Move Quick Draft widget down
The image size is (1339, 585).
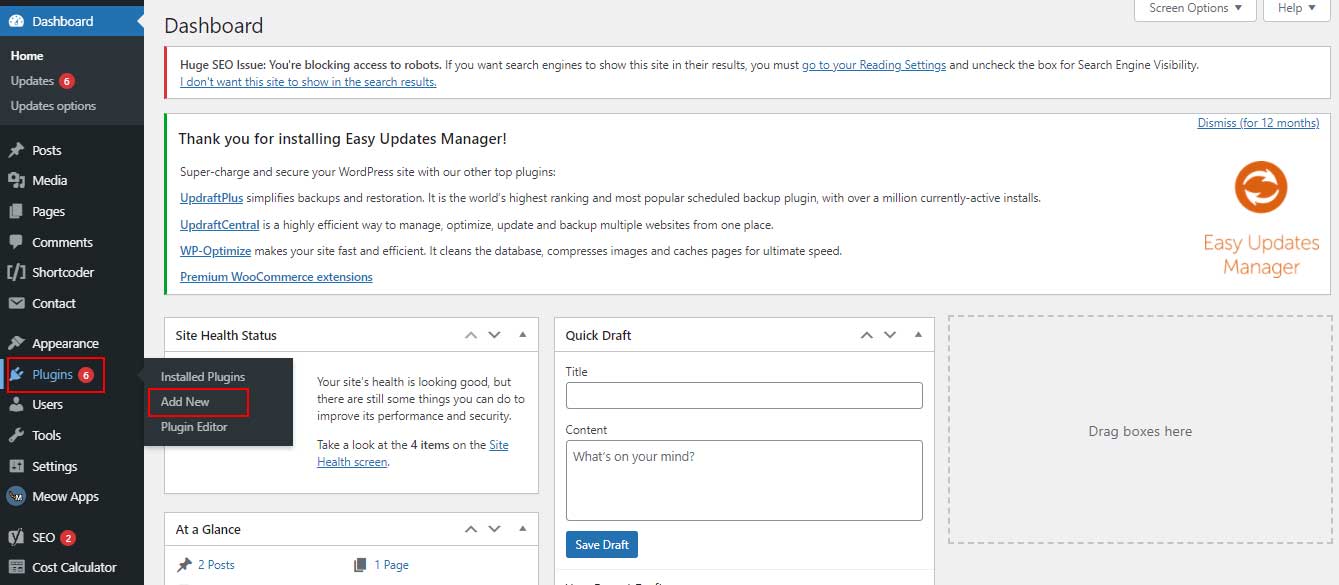[x=890, y=335]
